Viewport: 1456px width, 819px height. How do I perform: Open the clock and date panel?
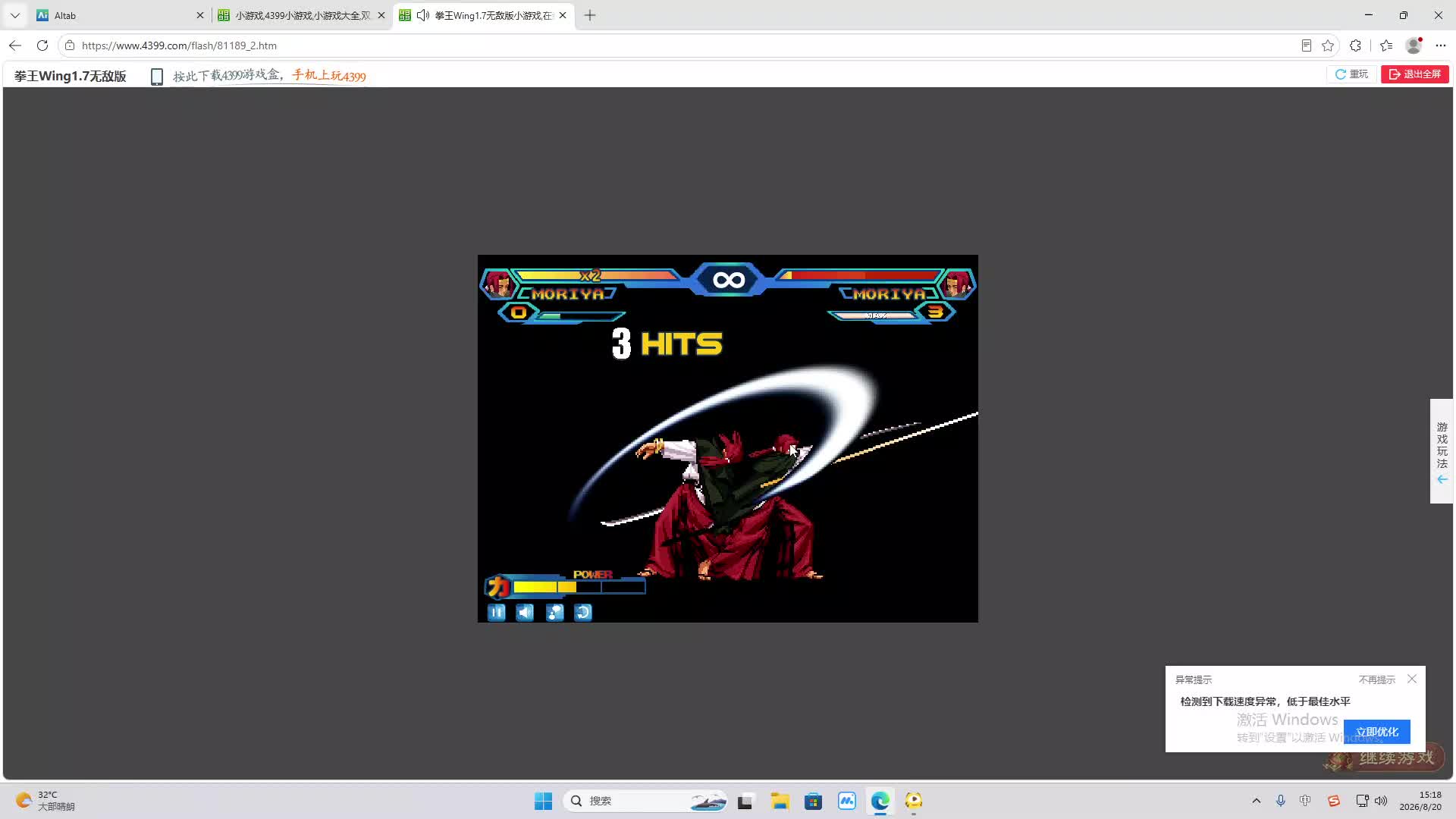pyautogui.click(x=1420, y=801)
